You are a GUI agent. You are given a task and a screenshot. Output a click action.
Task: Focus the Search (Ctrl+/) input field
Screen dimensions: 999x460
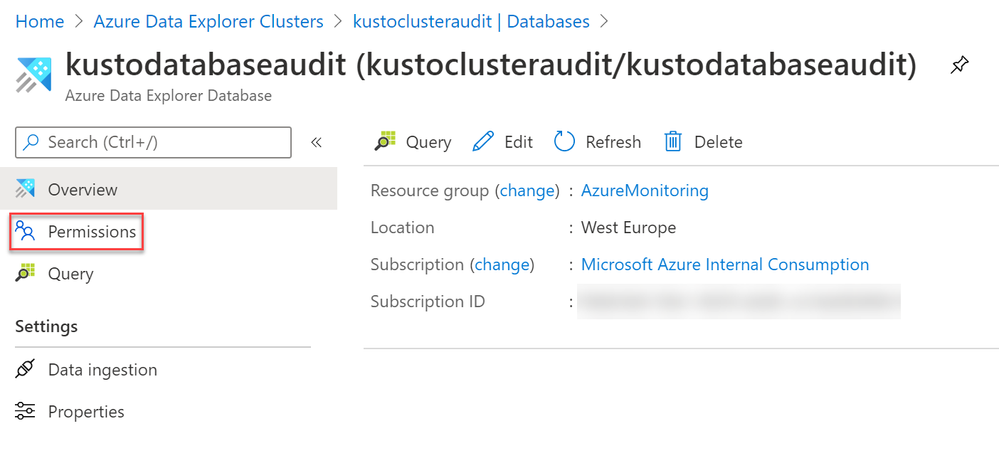coord(153,142)
